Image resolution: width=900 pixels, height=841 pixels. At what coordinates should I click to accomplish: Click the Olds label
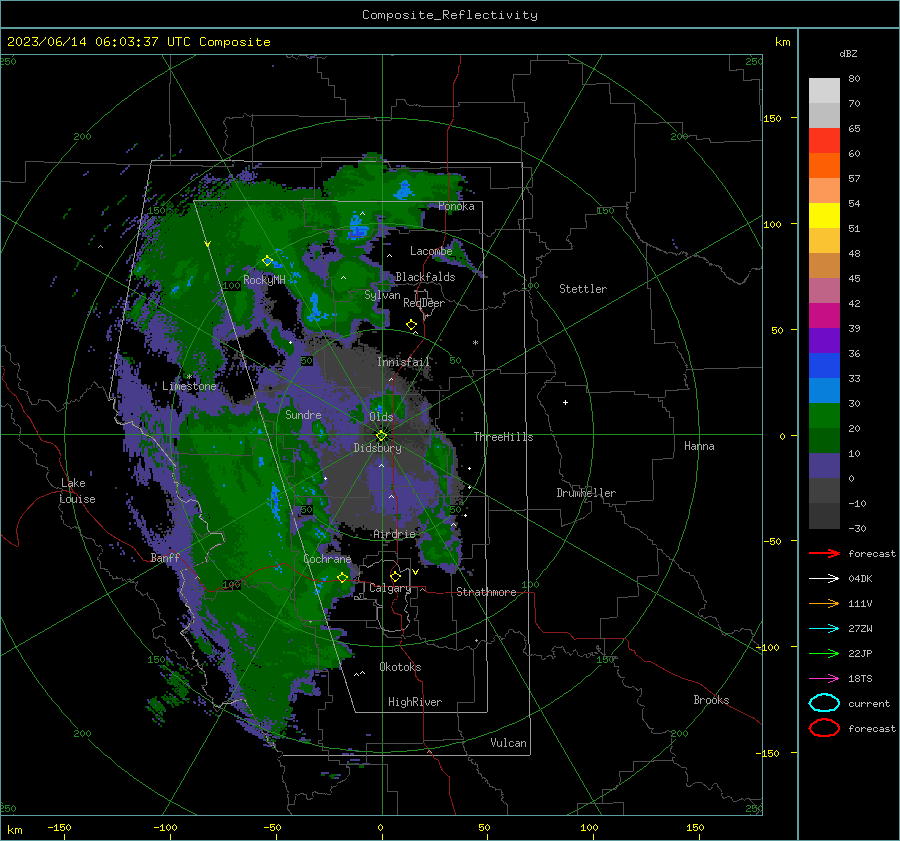[x=381, y=417]
